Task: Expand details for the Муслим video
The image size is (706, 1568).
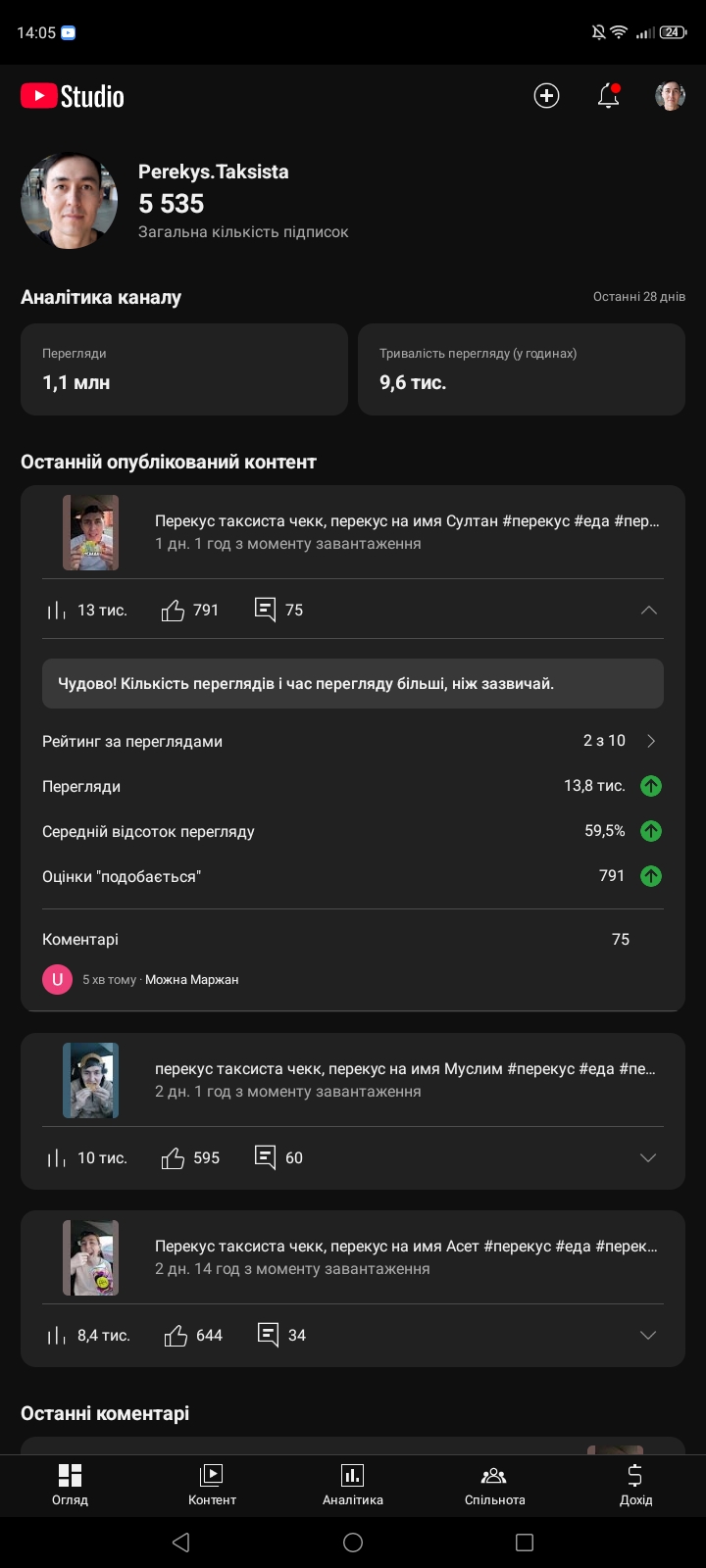Action: point(648,1157)
